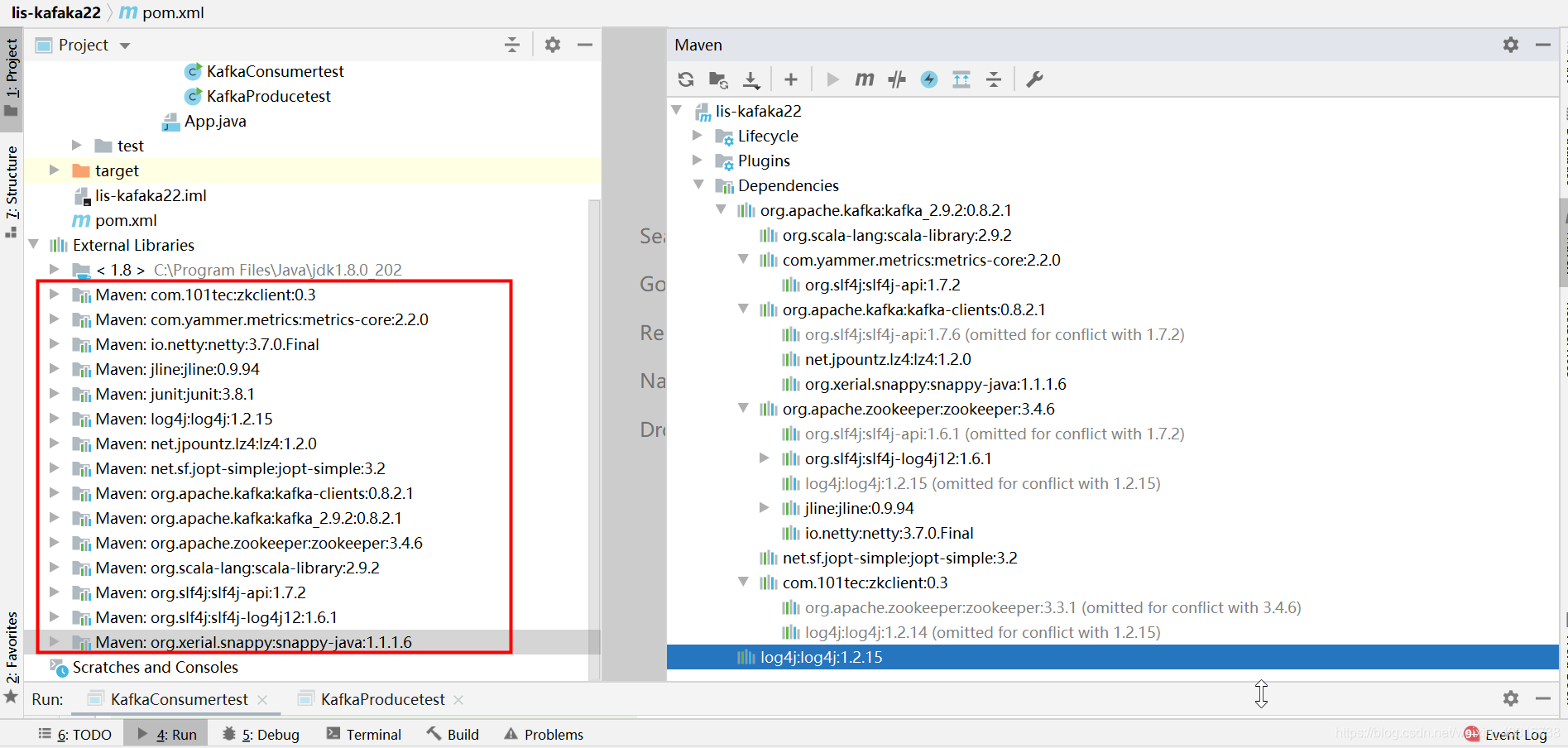Screen dimensions: 1568x748
Task: Open Maven tool window gear options
Action: click(1511, 45)
